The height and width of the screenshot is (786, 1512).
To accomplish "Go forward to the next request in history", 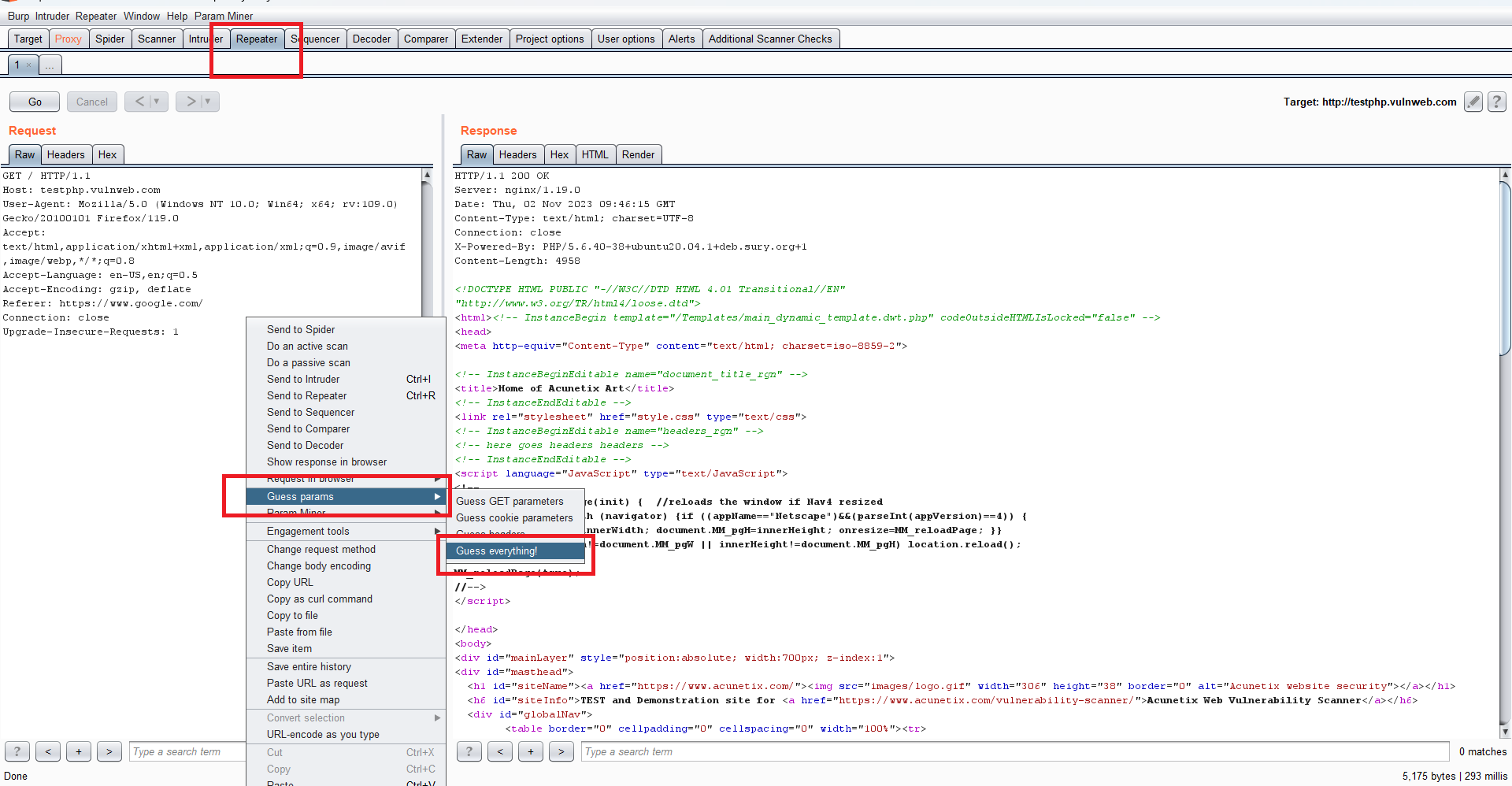I will 190,102.
